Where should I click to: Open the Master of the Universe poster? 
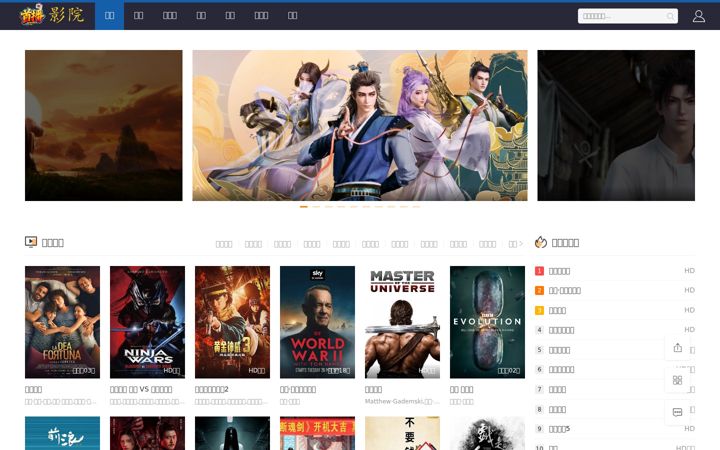(x=402, y=322)
